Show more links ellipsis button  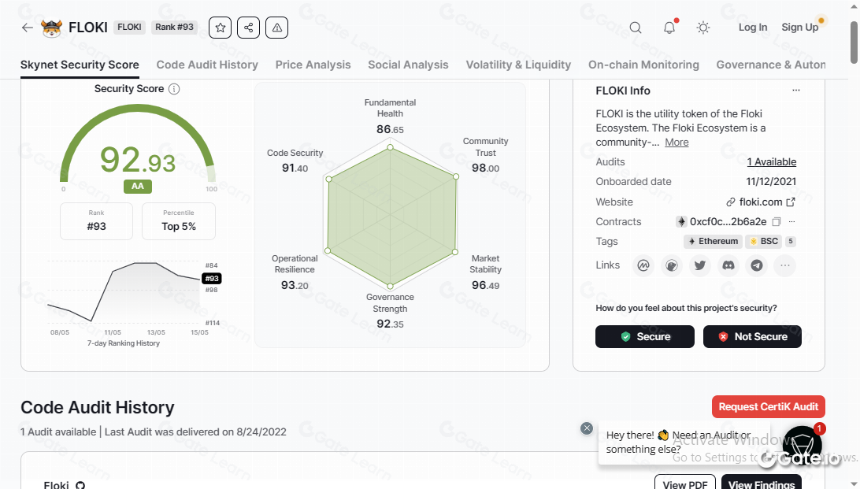coord(785,265)
